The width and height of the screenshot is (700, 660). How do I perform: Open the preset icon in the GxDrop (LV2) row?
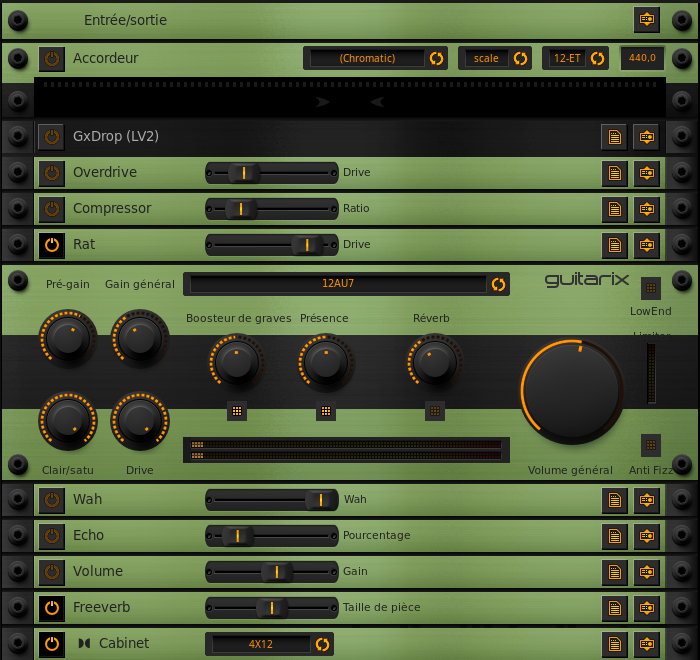[614, 137]
